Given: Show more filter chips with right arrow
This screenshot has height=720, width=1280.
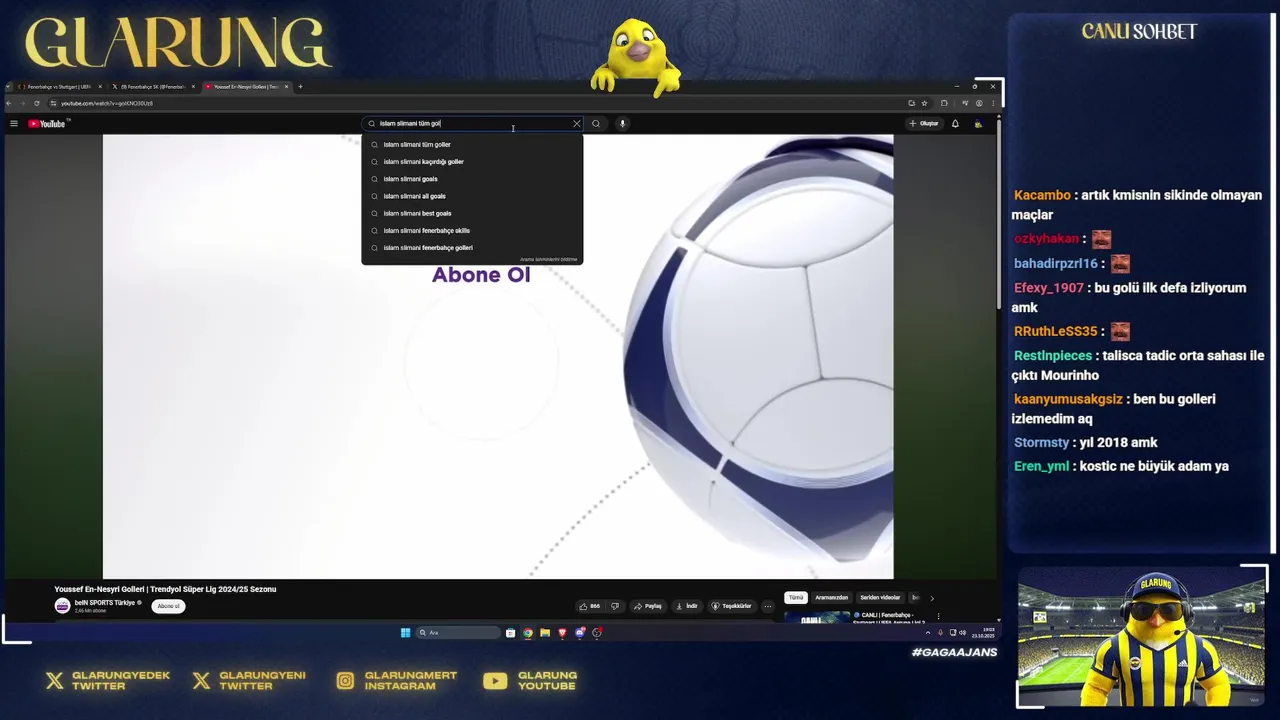Looking at the screenshot, I should (x=932, y=598).
